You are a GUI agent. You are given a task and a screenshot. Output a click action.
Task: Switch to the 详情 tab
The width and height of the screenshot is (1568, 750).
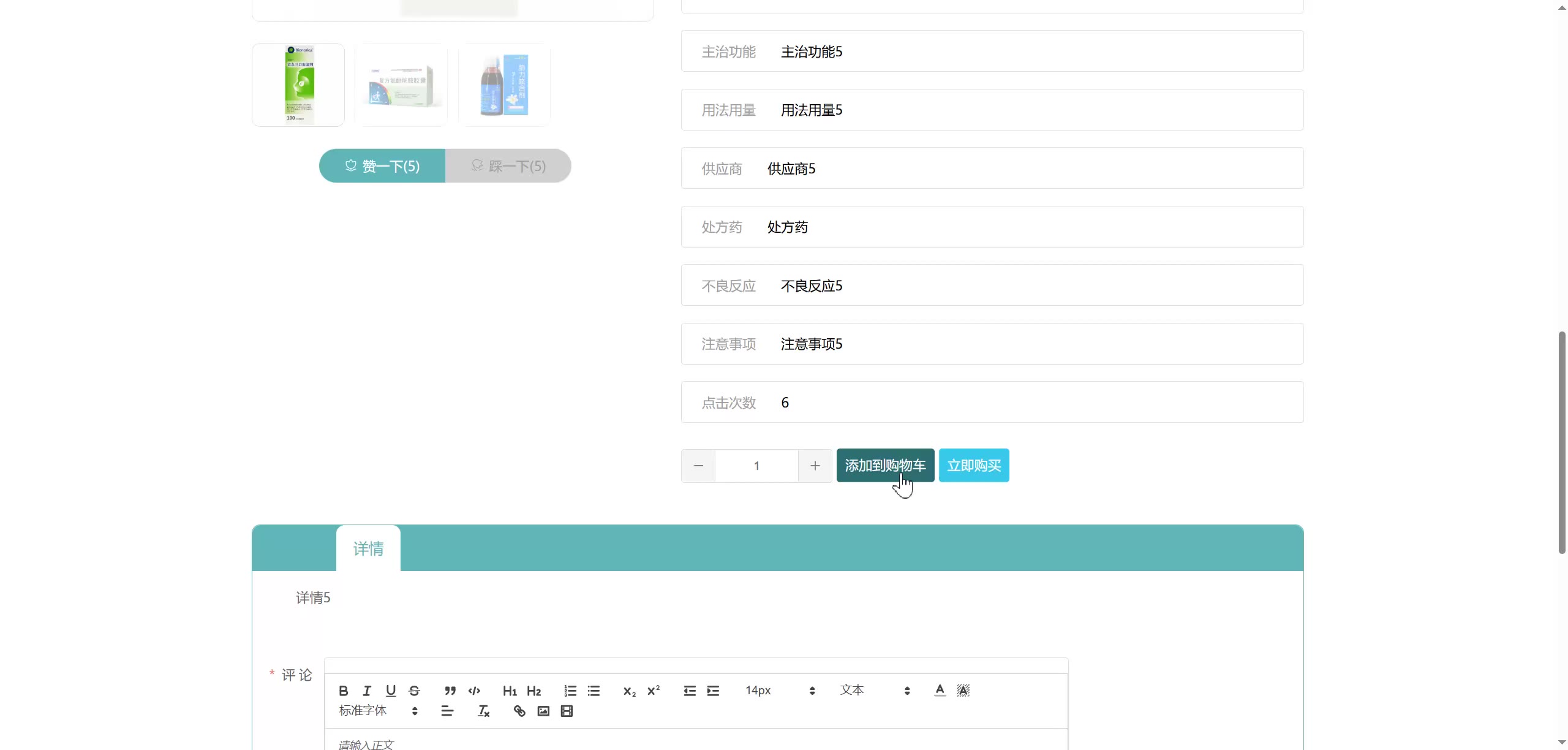[368, 548]
